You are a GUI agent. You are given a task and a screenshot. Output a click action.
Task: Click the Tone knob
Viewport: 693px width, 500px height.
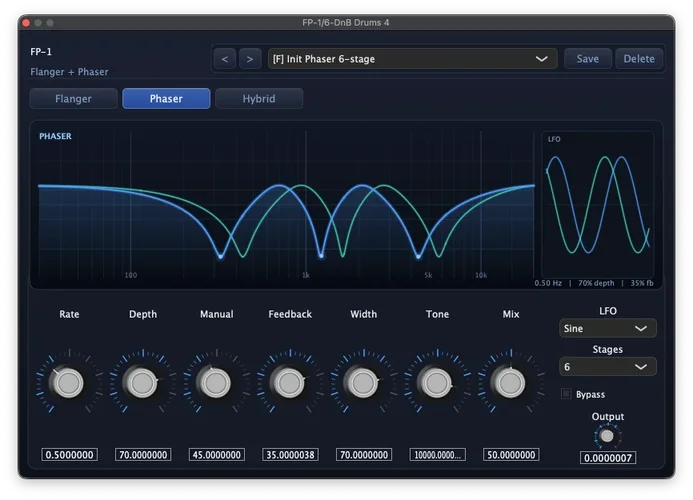pyautogui.click(x=437, y=383)
